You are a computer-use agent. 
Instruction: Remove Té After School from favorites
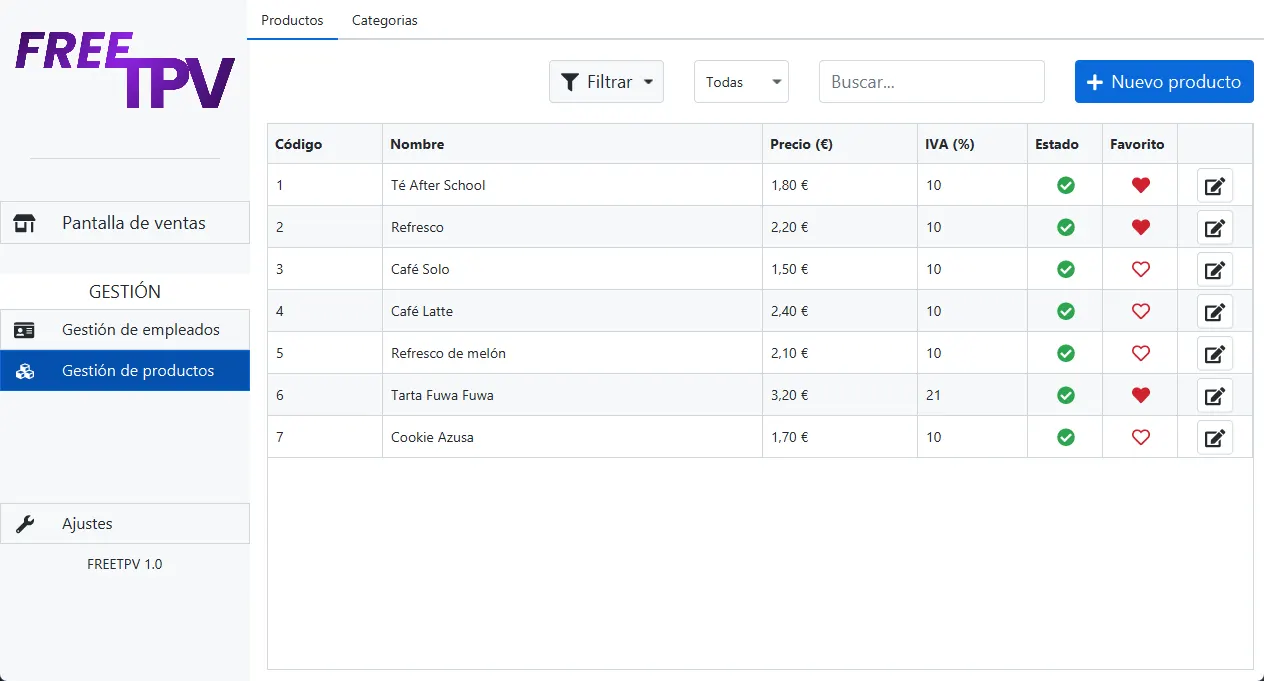pos(1140,185)
